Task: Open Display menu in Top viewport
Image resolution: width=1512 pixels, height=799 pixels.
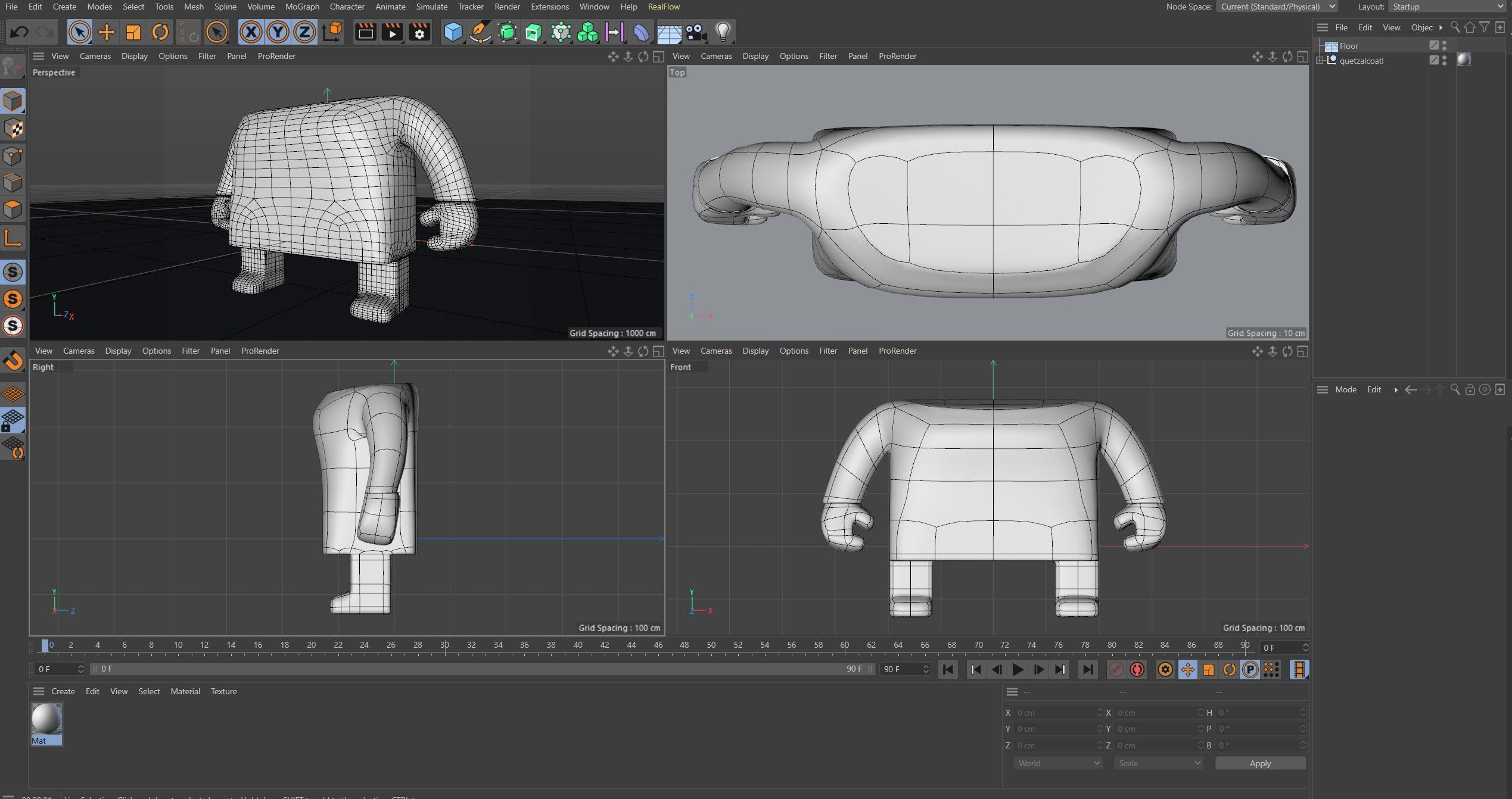Action: [755, 56]
